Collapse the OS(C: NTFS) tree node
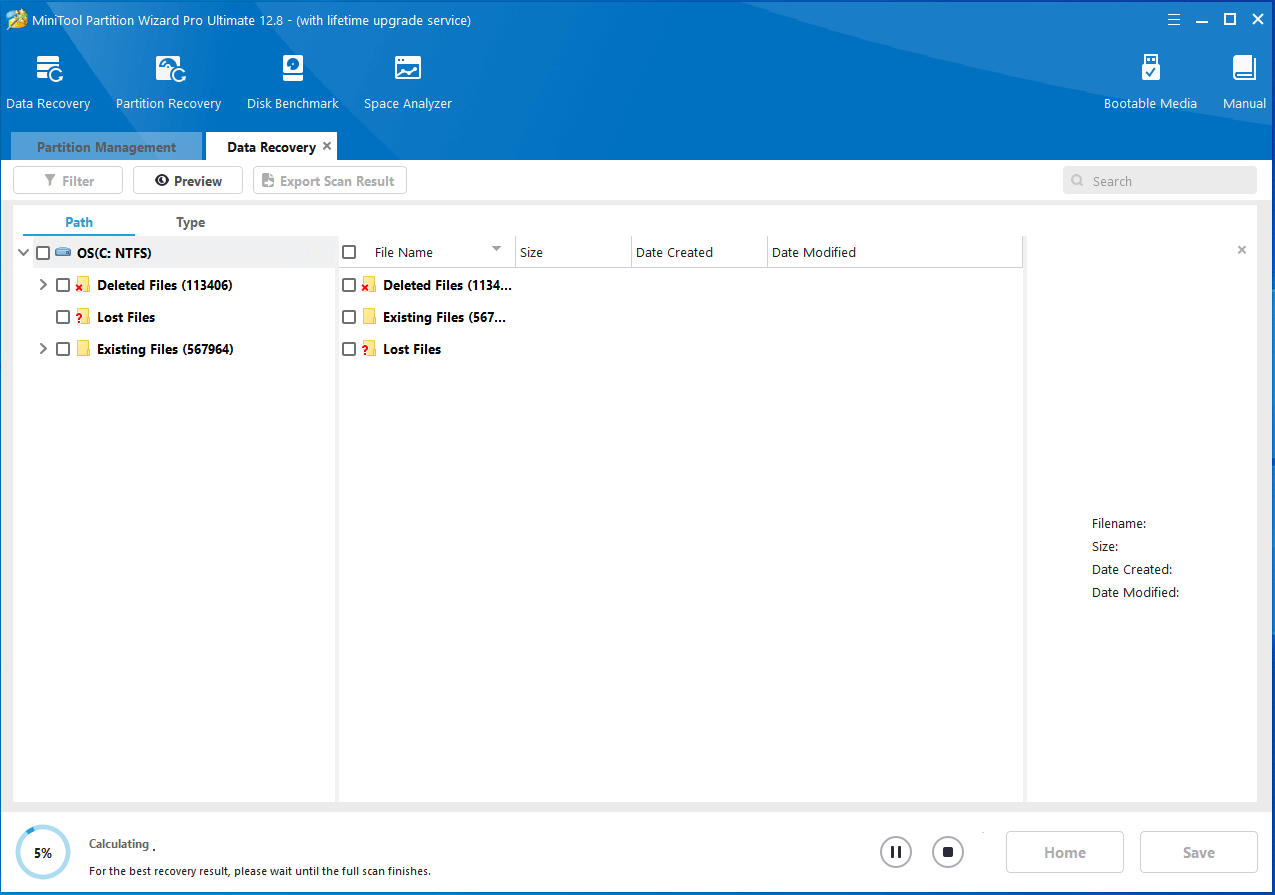Image resolution: width=1275 pixels, height=895 pixels. [24, 253]
